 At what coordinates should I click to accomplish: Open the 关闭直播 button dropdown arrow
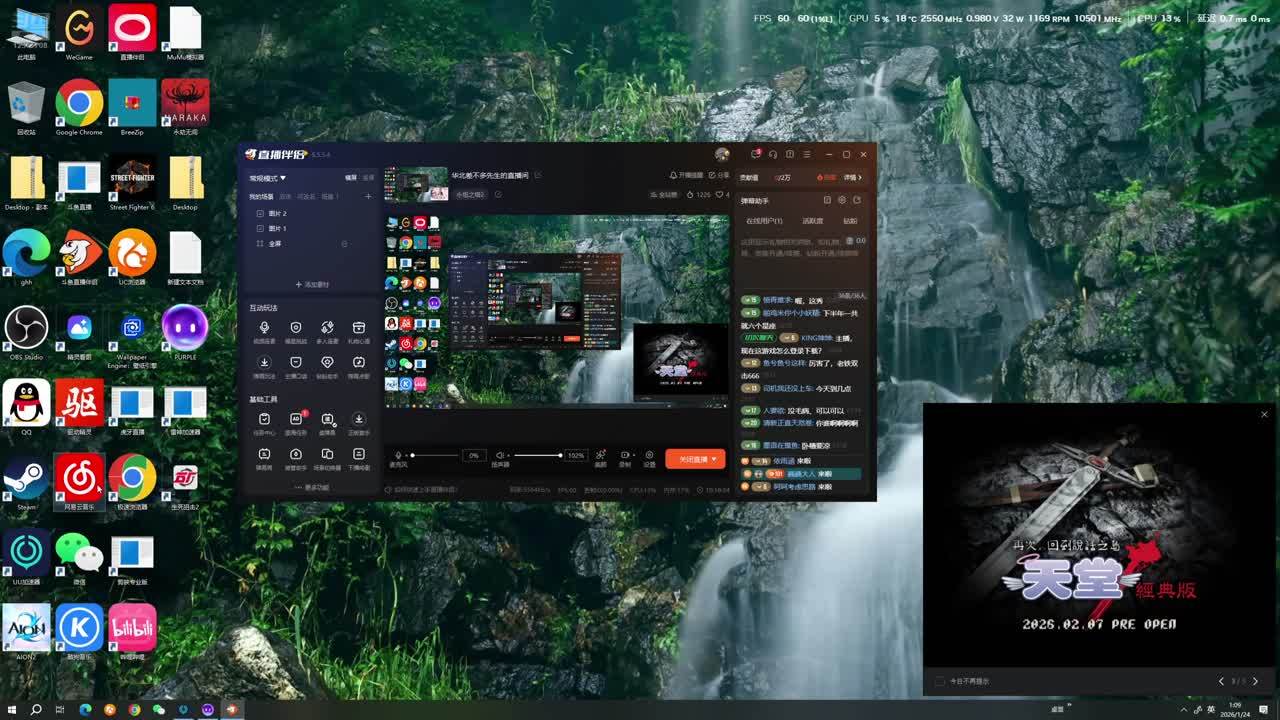click(714, 459)
